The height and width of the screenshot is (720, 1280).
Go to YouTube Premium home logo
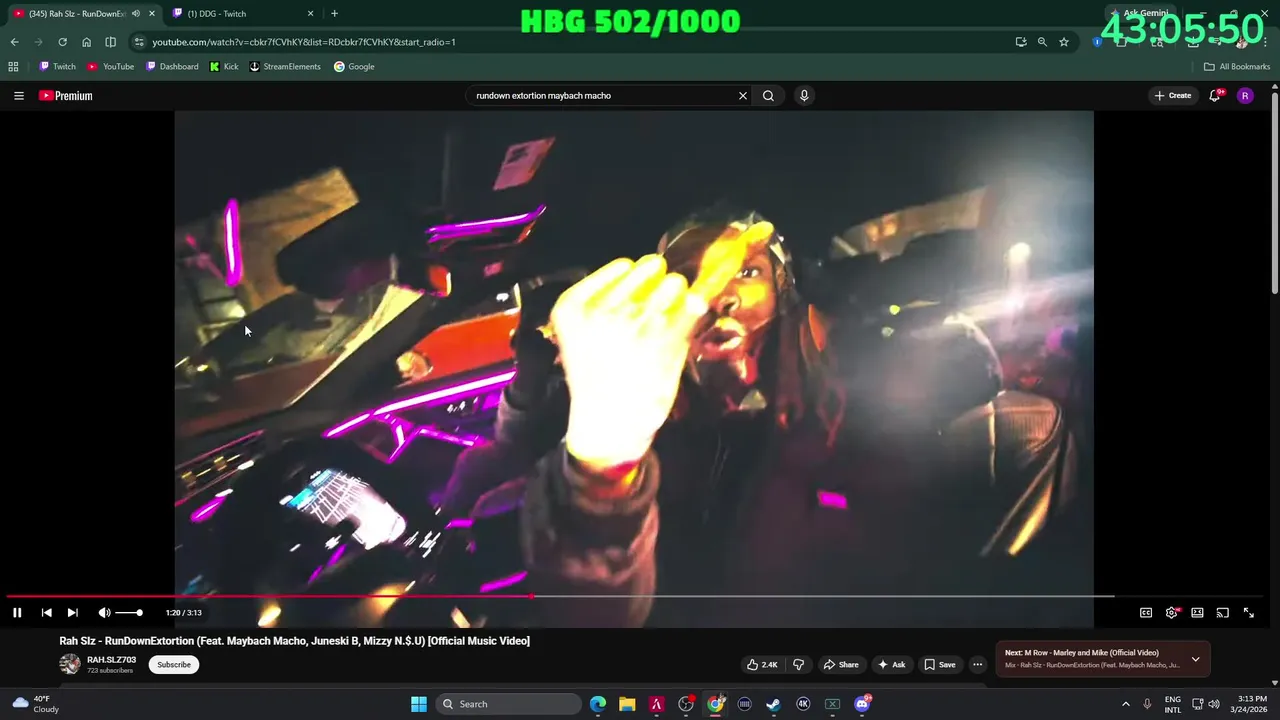pyautogui.click(x=66, y=96)
